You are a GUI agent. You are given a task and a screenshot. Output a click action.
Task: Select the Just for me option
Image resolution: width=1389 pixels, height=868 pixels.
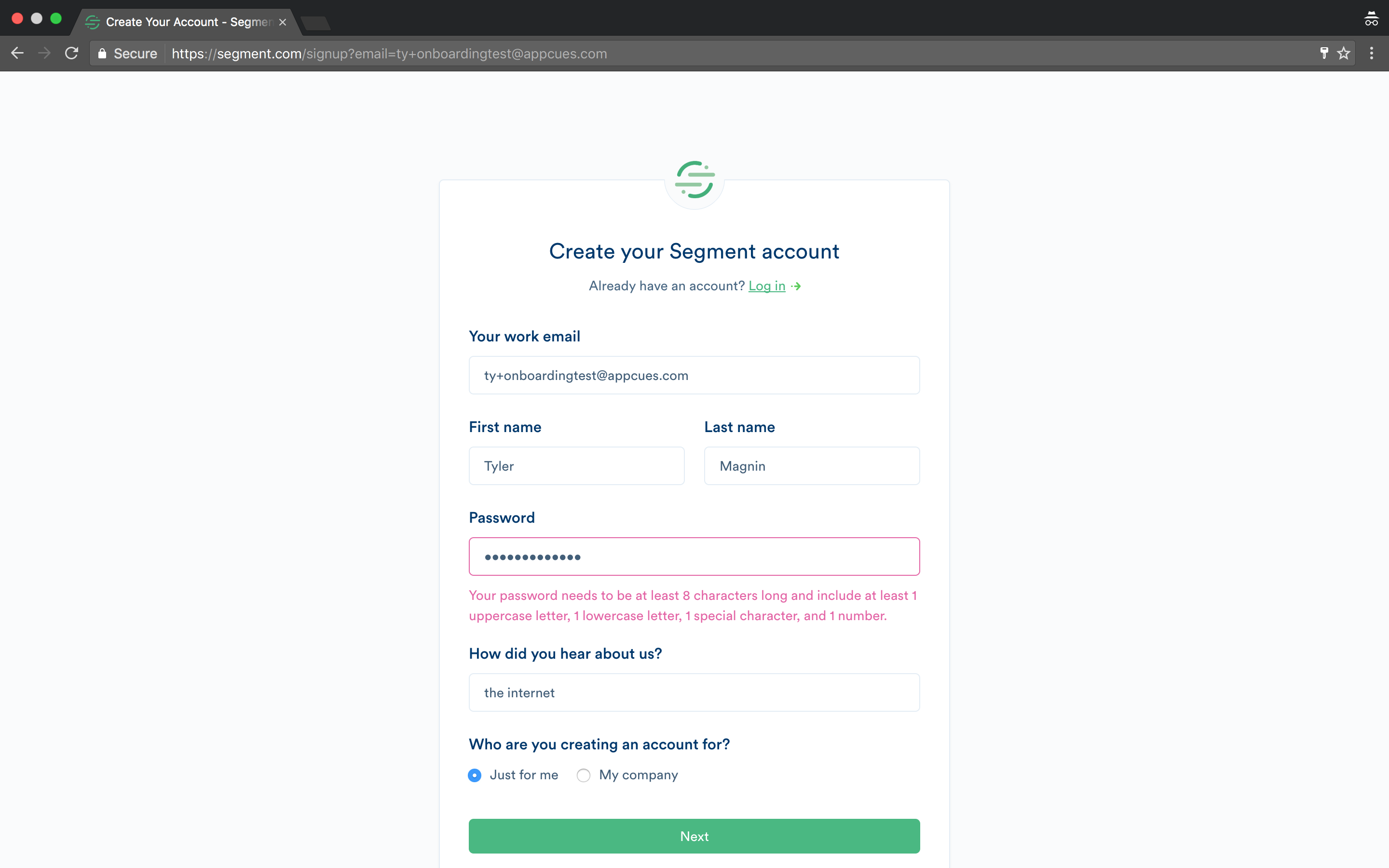coord(475,775)
